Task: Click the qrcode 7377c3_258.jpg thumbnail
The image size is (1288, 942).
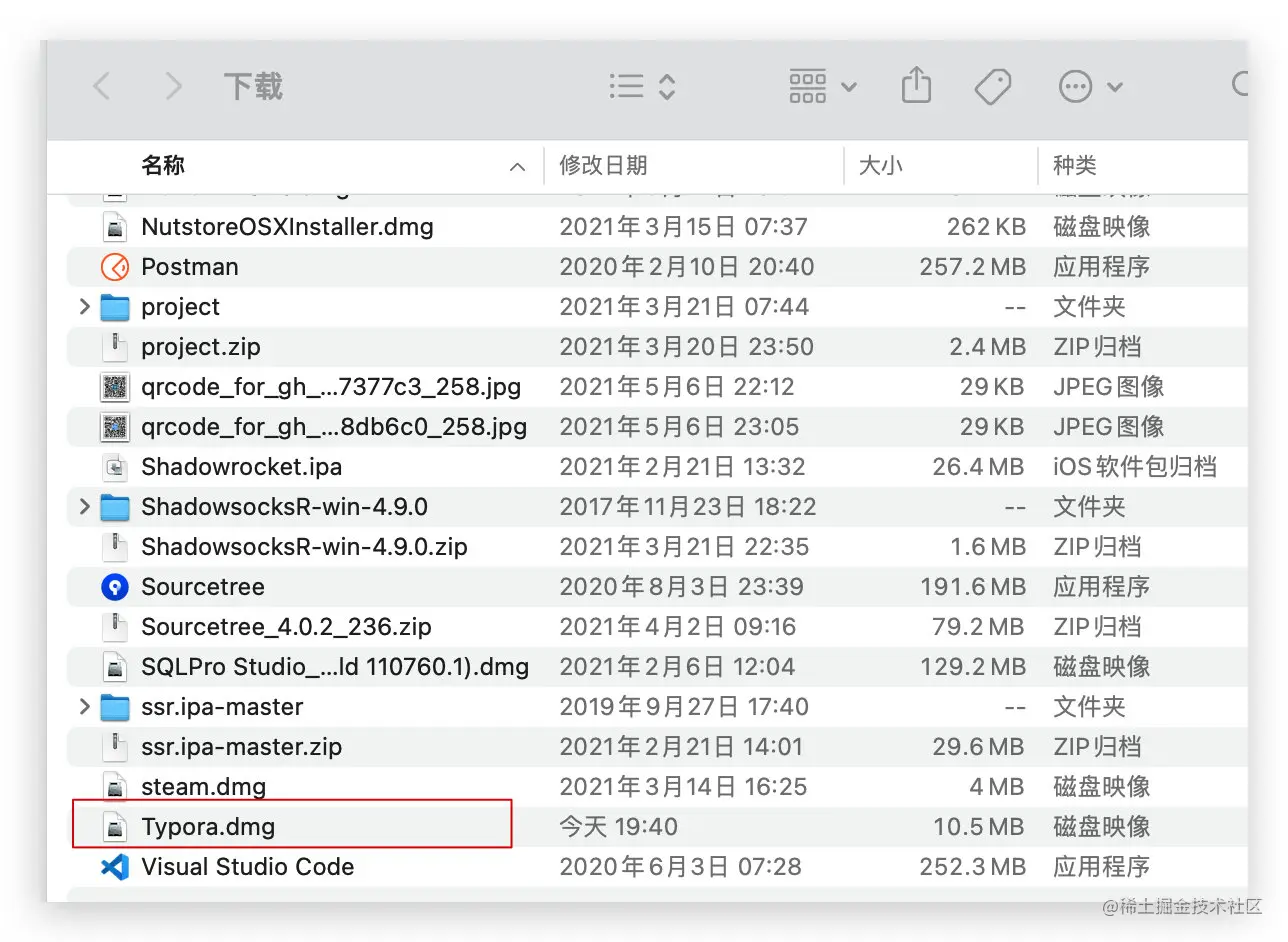Action: click(116, 387)
